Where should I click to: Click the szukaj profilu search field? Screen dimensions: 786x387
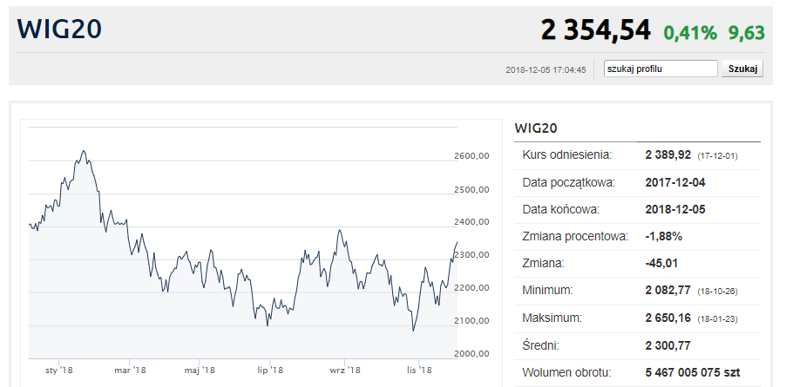pos(660,69)
